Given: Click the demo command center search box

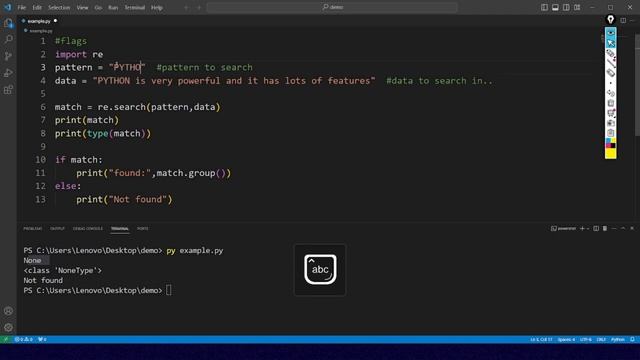Looking at the screenshot, I should point(332,7).
